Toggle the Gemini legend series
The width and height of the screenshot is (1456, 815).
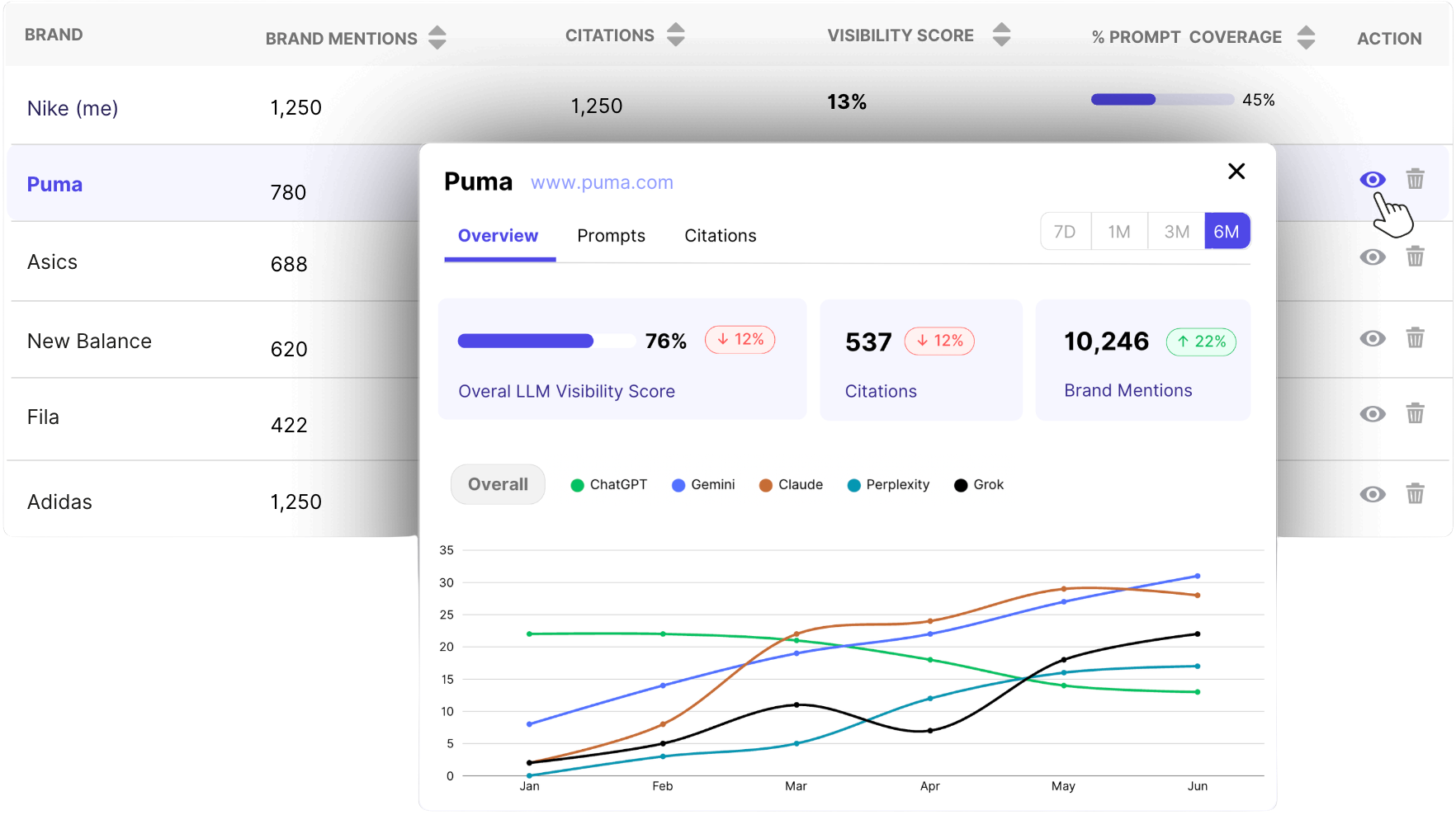[703, 485]
